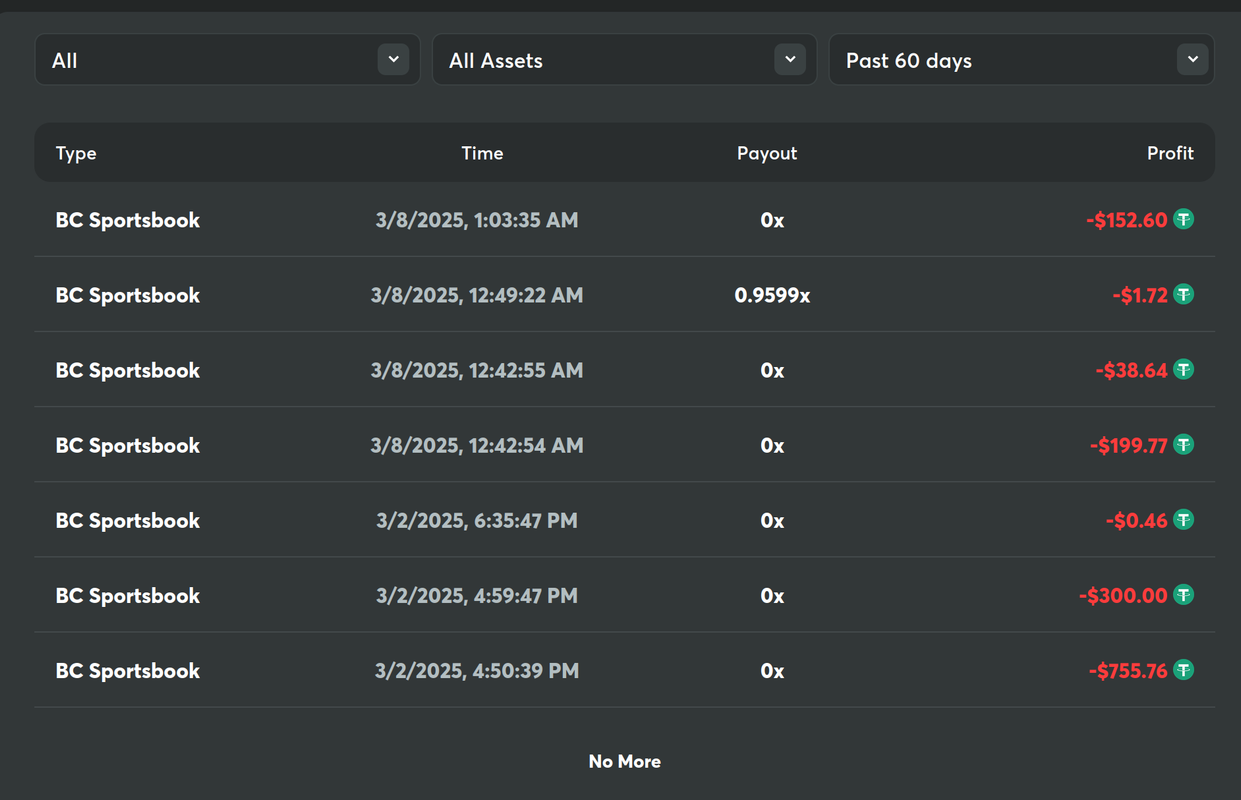Viewport: 1241px width, 800px height.
Task: Click the -$38.64 profit amount
Action: [1132, 370]
